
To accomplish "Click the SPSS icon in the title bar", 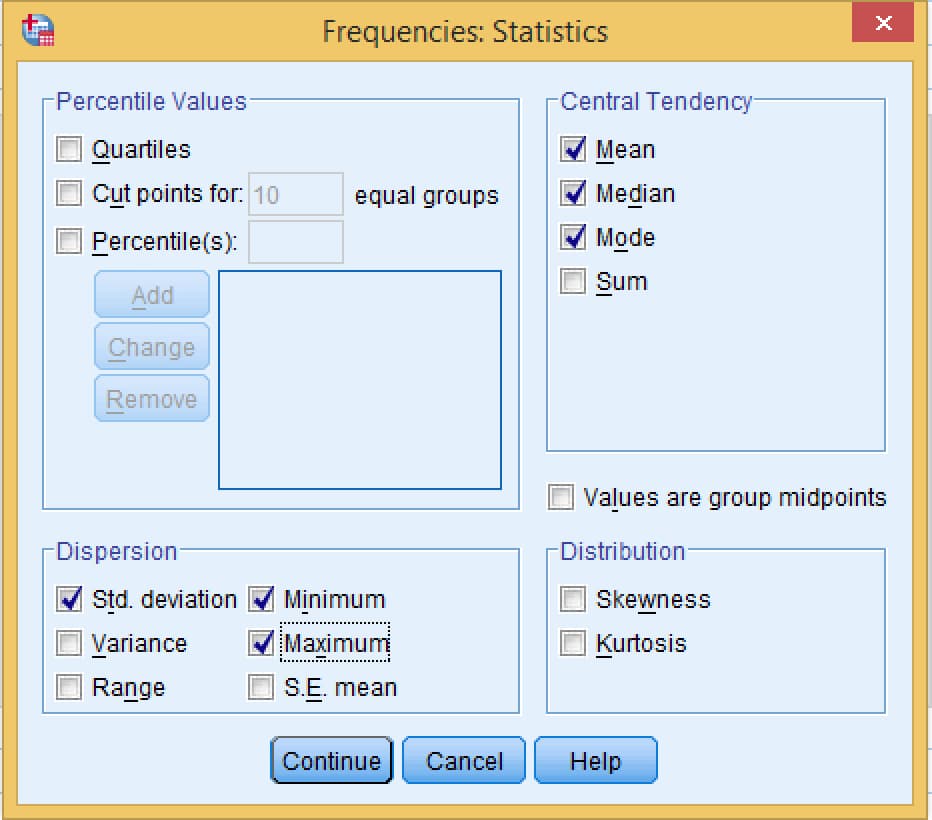I will pos(38,30).
